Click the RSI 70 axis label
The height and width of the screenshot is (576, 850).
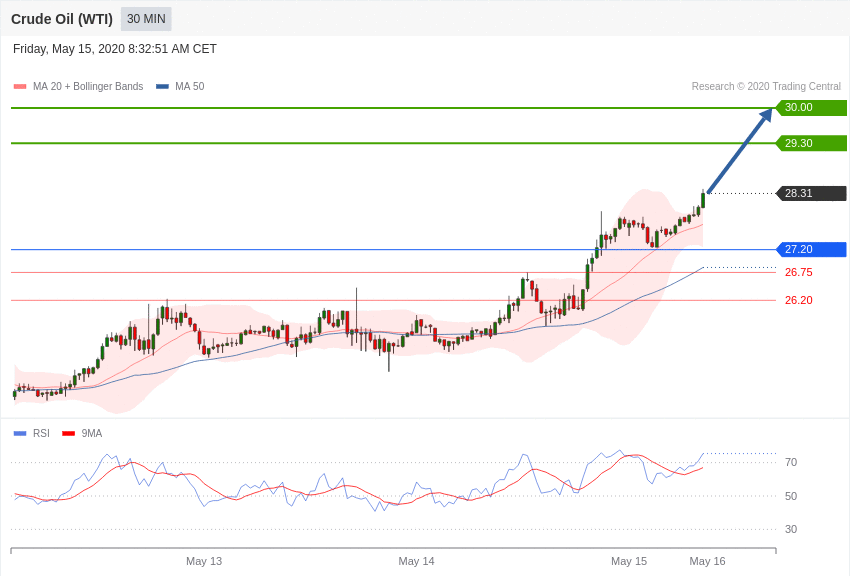coord(791,462)
